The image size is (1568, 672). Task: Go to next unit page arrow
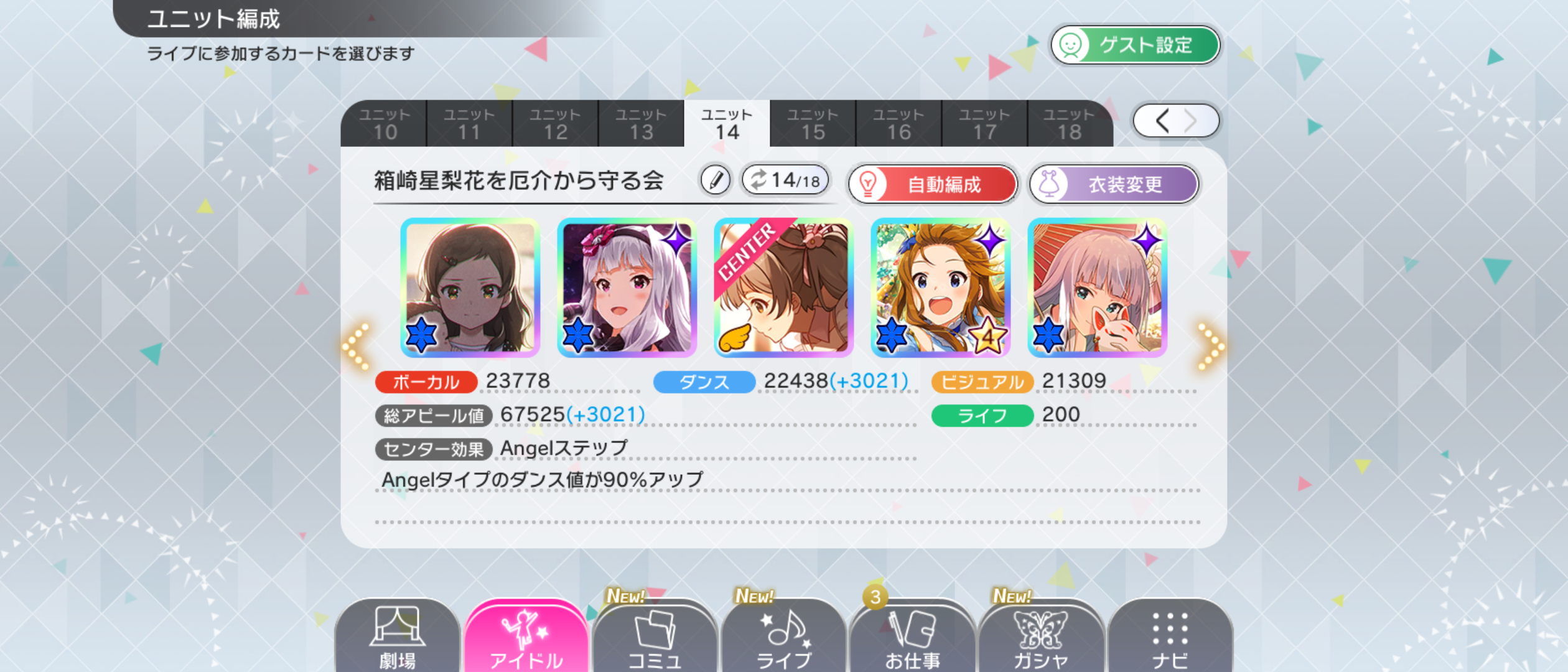coord(1191,121)
